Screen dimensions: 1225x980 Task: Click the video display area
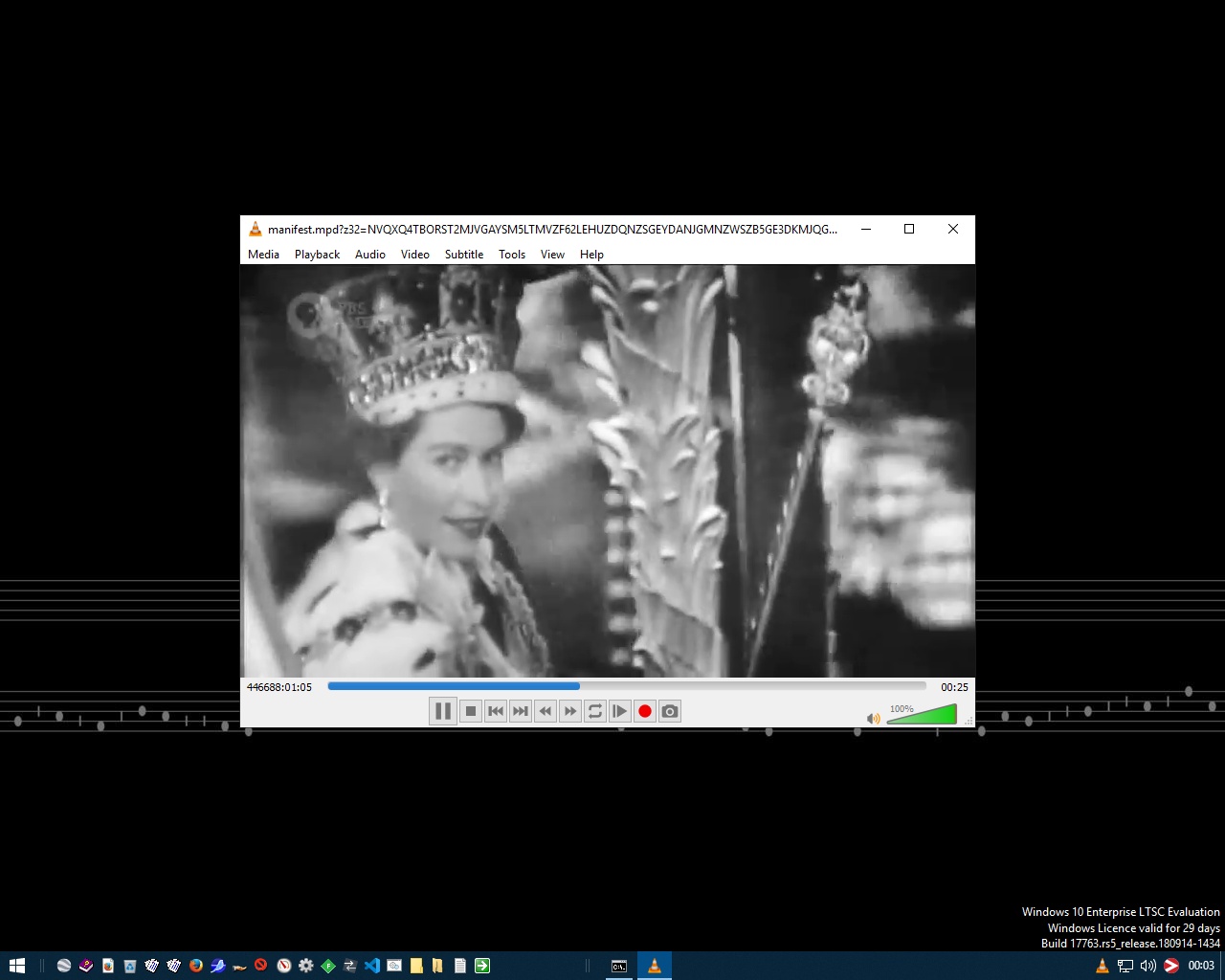tap(608, 471)
